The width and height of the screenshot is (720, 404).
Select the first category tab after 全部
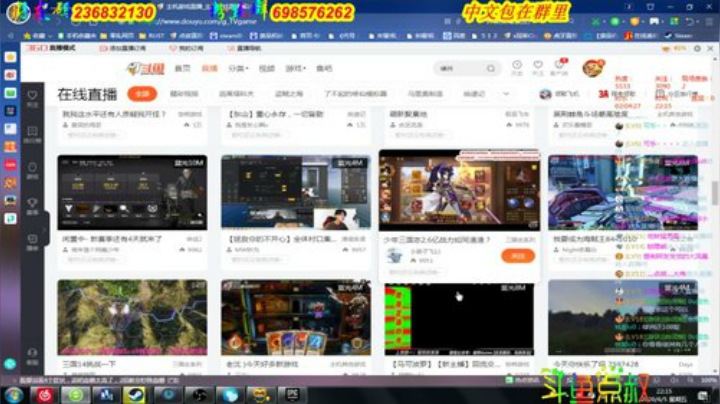184,94
